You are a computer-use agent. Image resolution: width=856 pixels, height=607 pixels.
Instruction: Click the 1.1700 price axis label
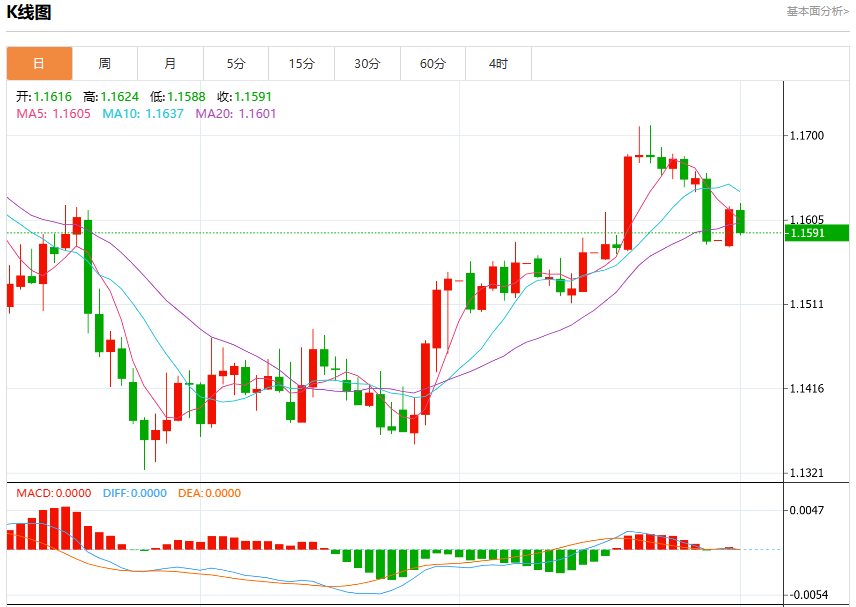coord(807,135)
